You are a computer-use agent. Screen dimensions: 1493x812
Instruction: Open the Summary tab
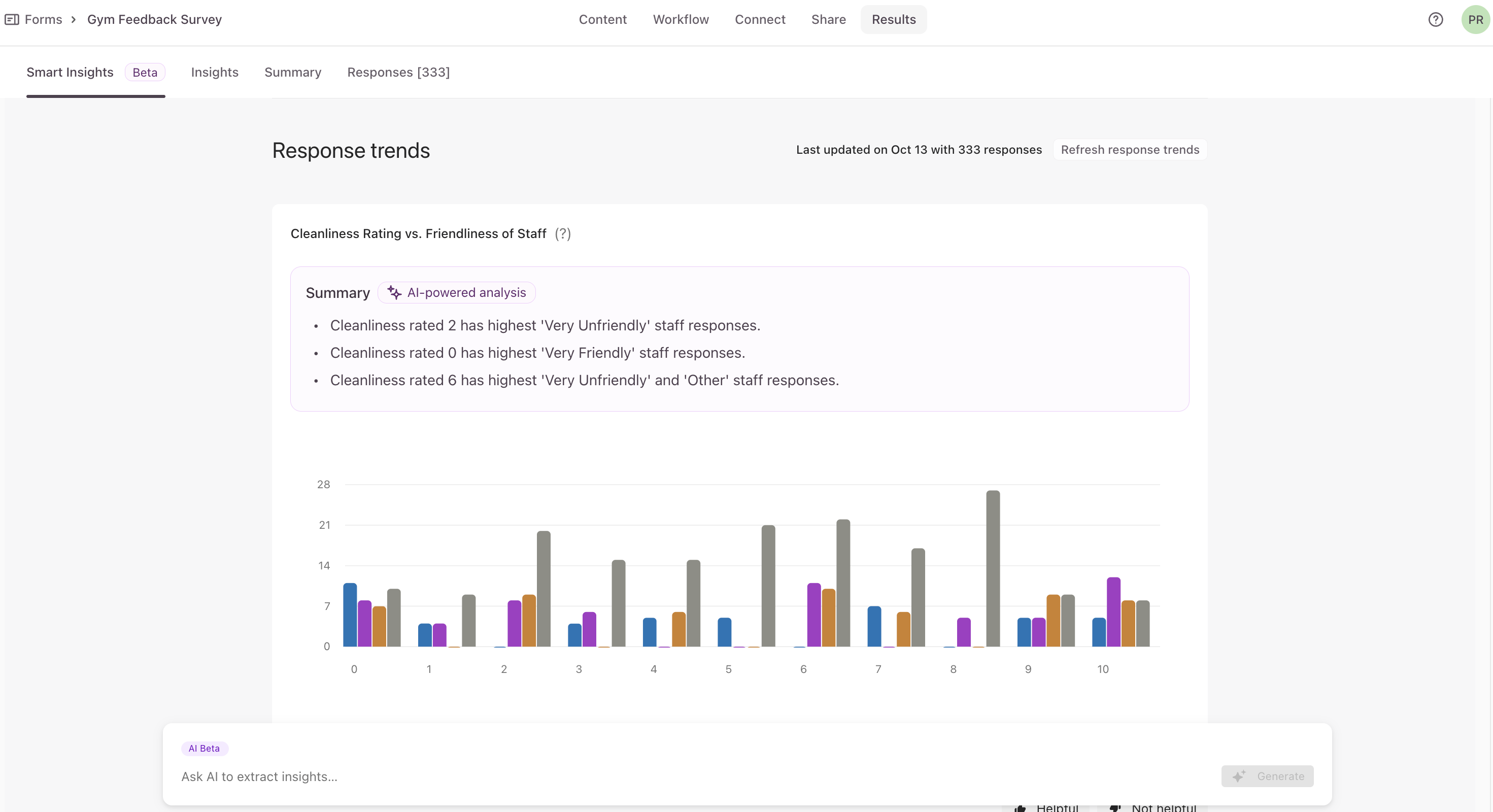293,73
